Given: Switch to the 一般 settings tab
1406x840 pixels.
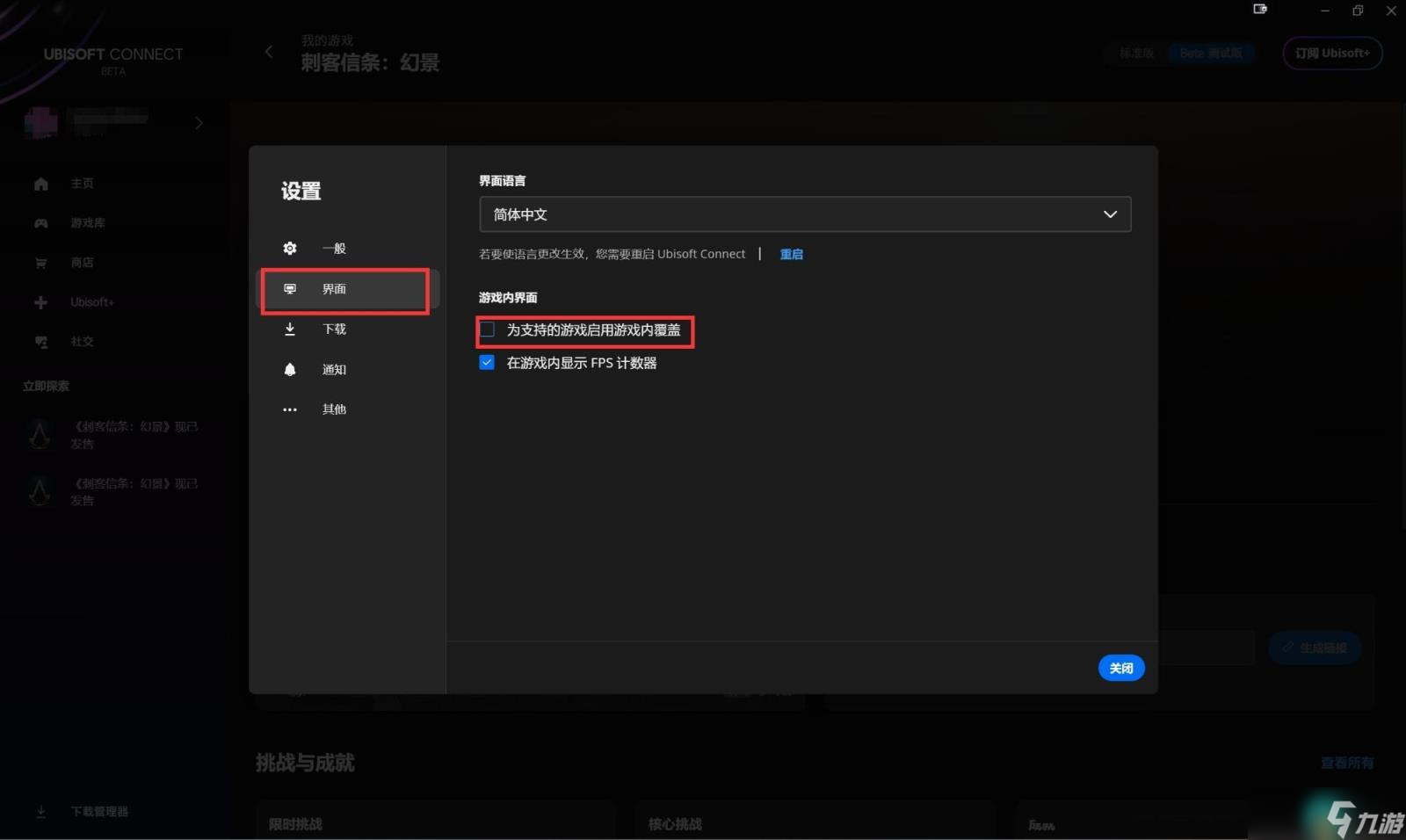Looking at the screenshot, I should [347, 249].
